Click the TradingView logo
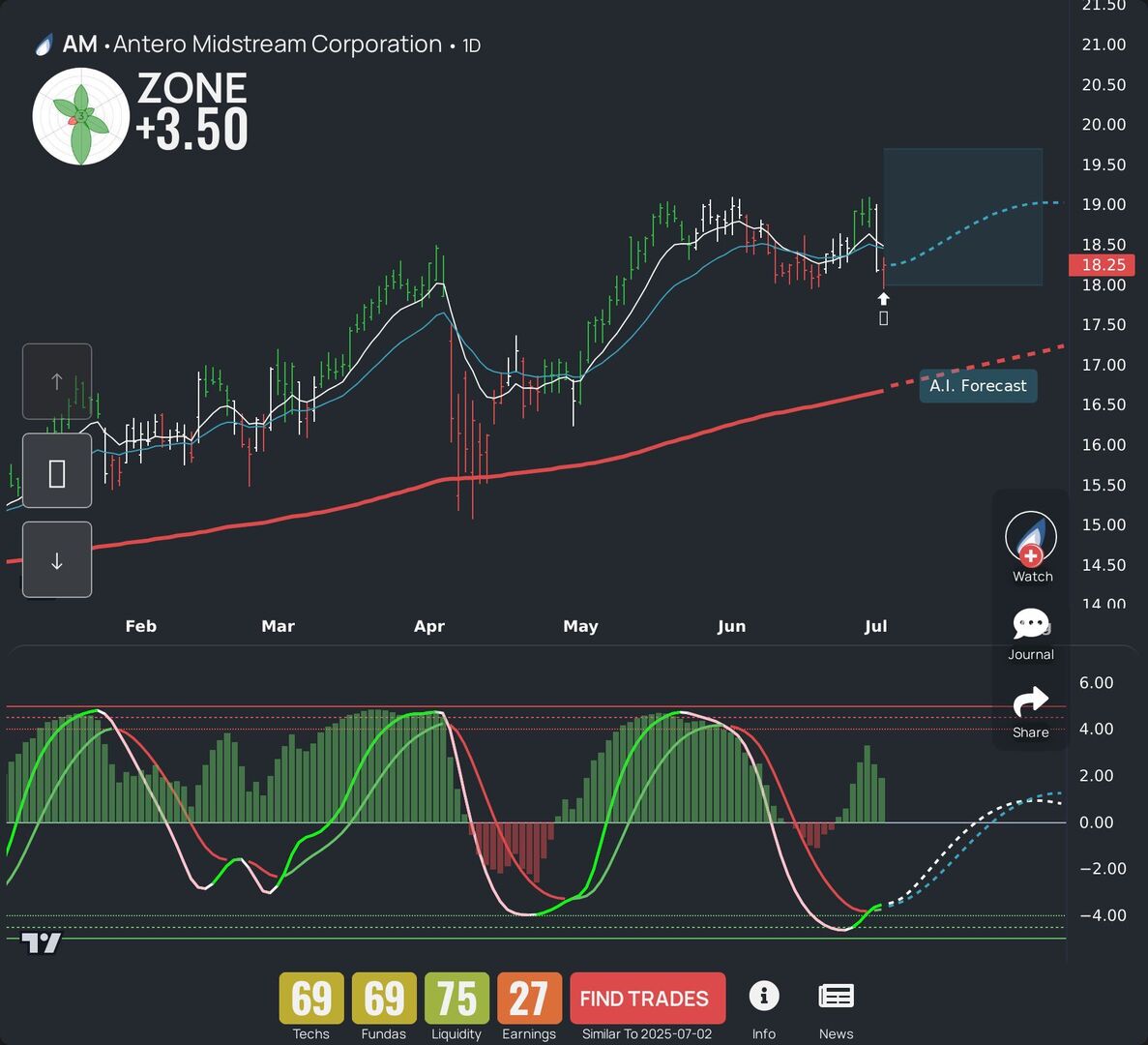The height and width of the screenshot is (1045, 1148). (41, 942)
